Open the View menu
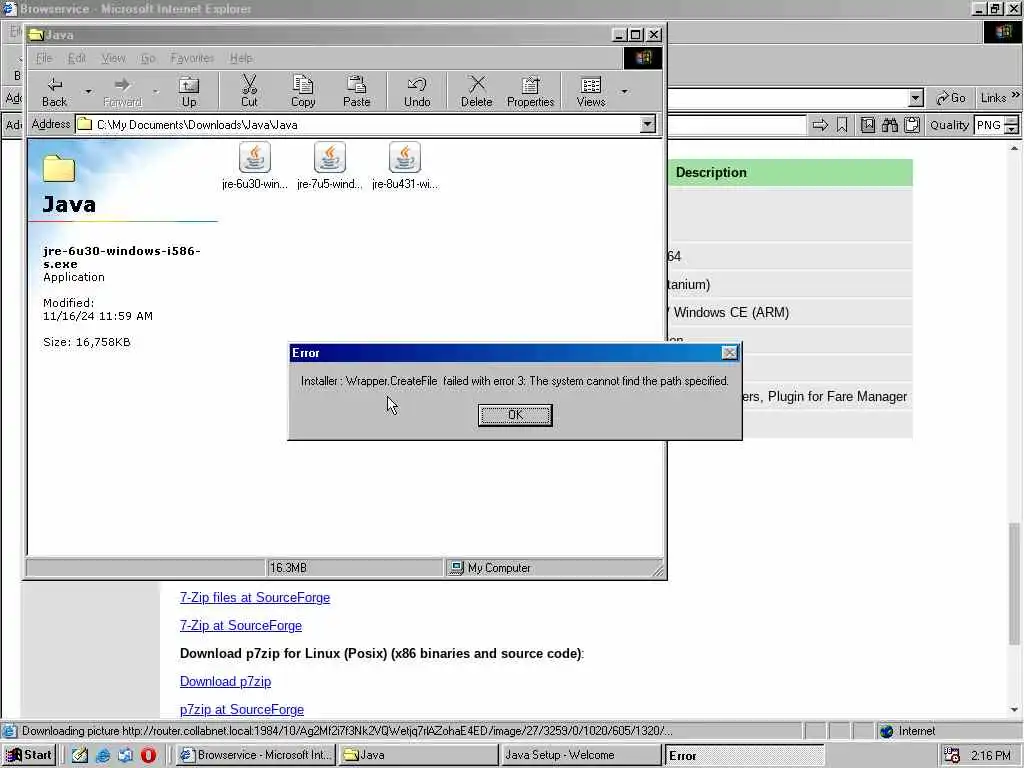1024x768 pixels. pyautogui.click(x=113, y=58)
